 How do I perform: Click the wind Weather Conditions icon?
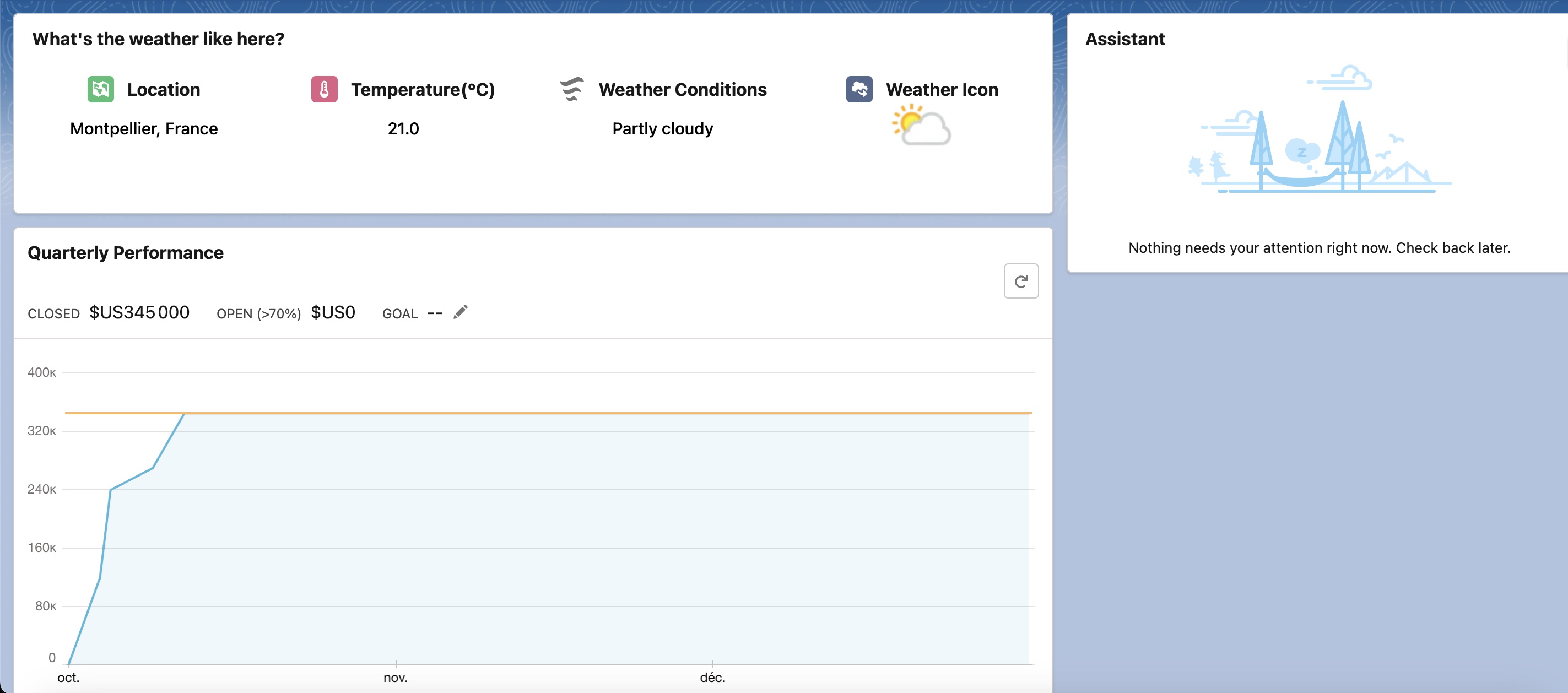coord(572,89)
